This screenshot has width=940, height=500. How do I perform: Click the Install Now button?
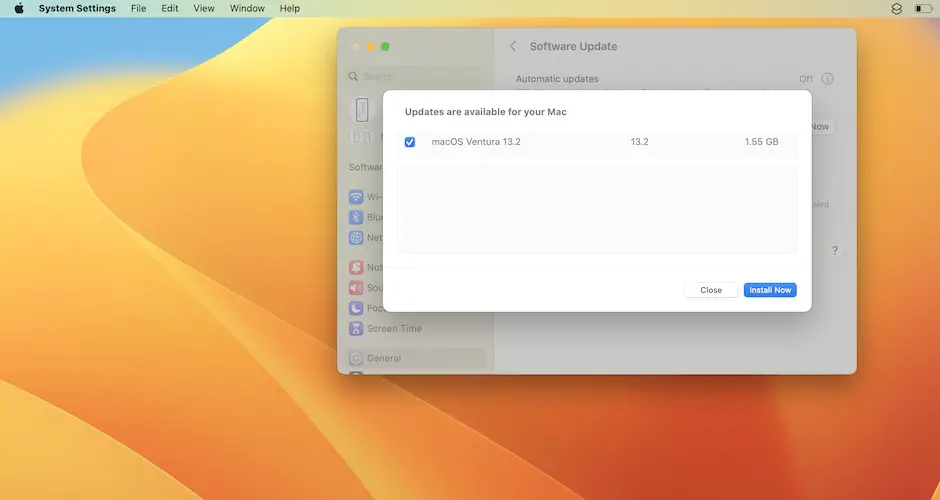[x=770, y=290]
